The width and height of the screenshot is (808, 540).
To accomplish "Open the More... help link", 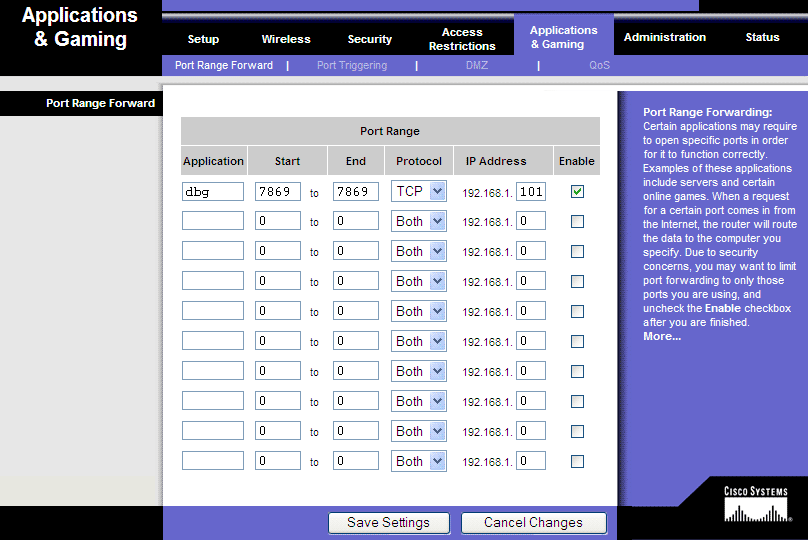I will click(x=662, y=336).
